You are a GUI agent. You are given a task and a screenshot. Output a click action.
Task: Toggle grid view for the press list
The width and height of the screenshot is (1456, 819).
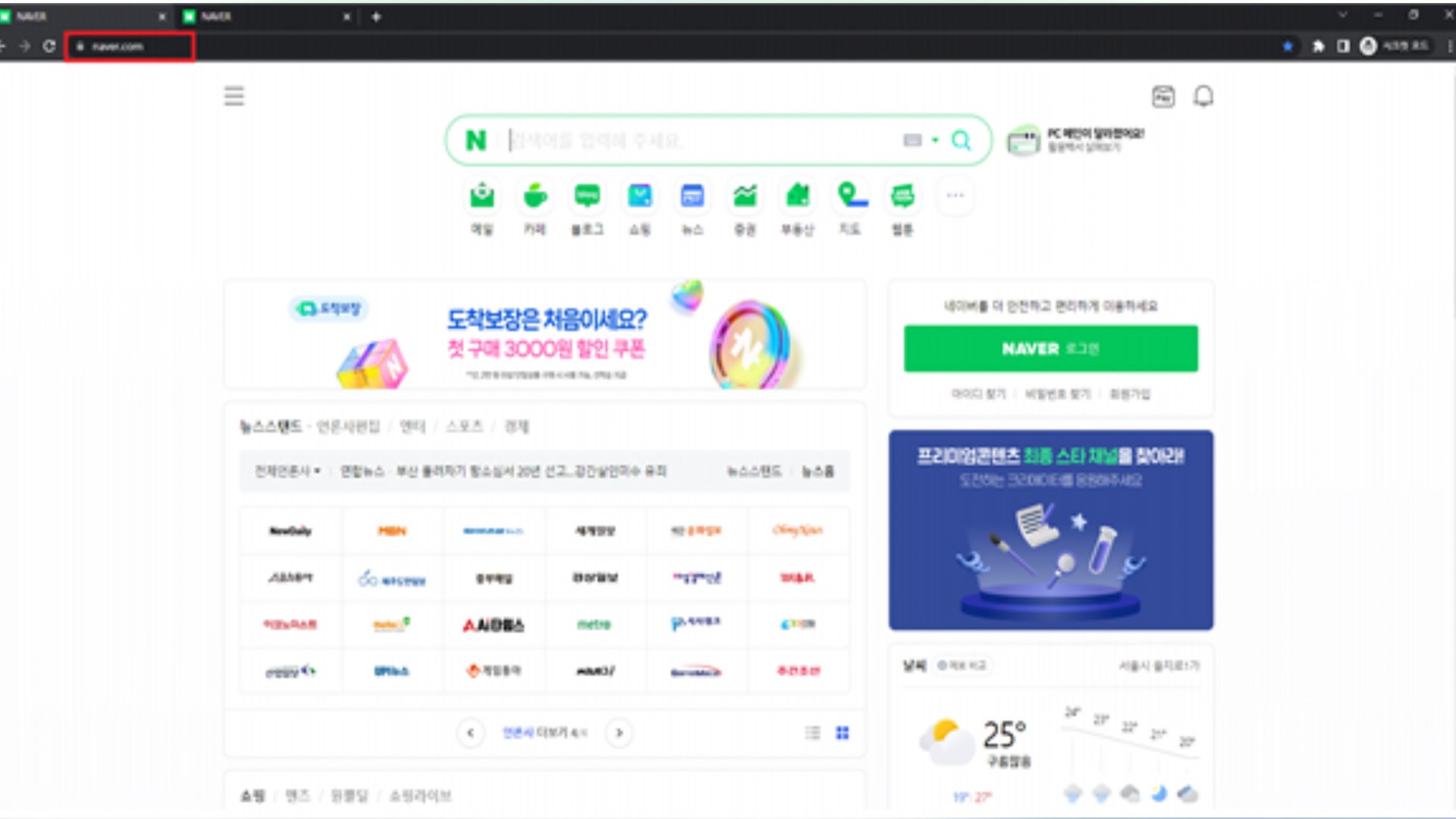point(840,733)
